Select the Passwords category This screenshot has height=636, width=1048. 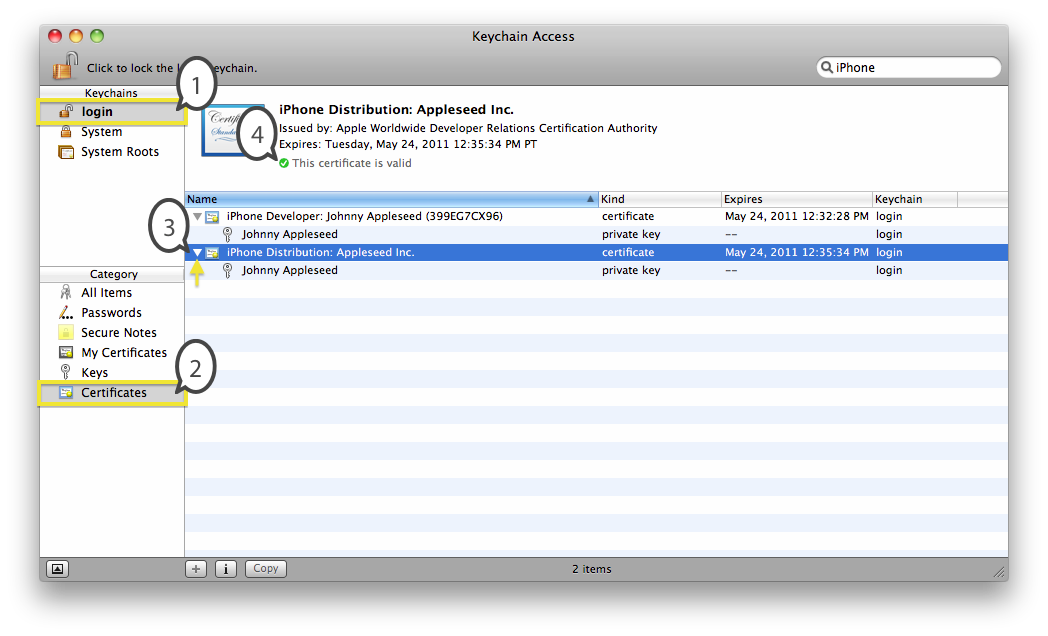point(111,313)
